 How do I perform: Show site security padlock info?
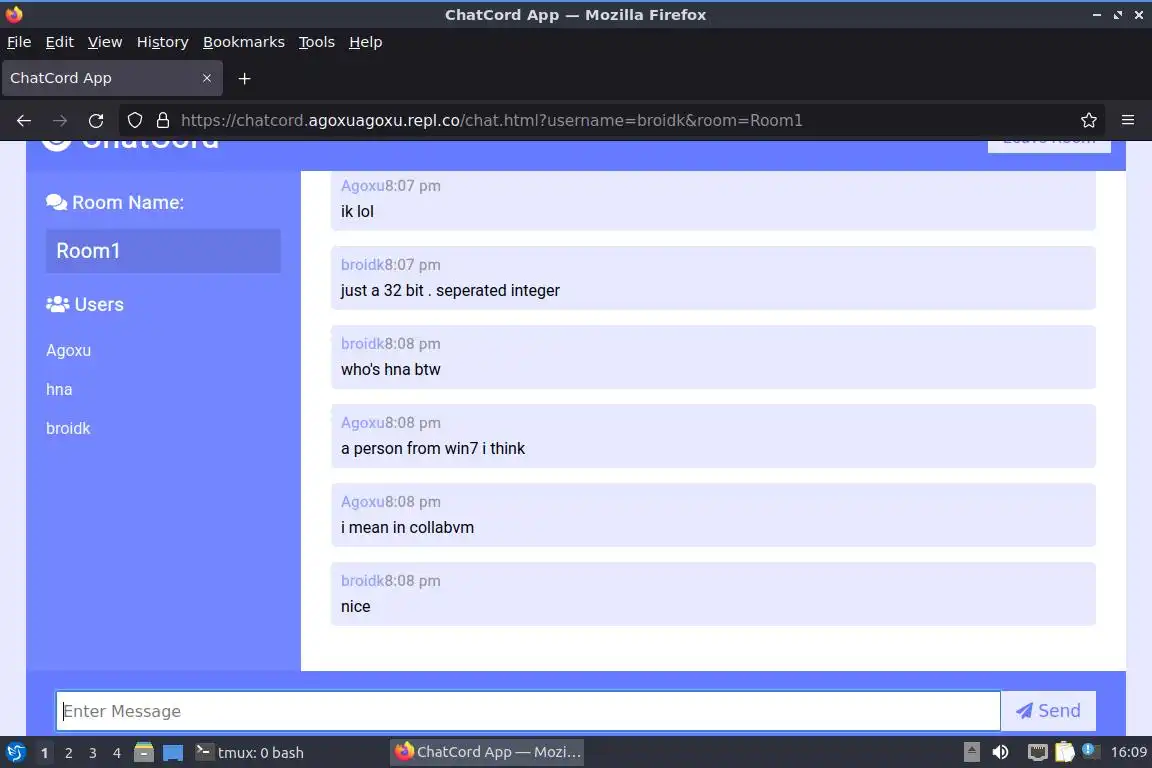click(x=163, y=121)
